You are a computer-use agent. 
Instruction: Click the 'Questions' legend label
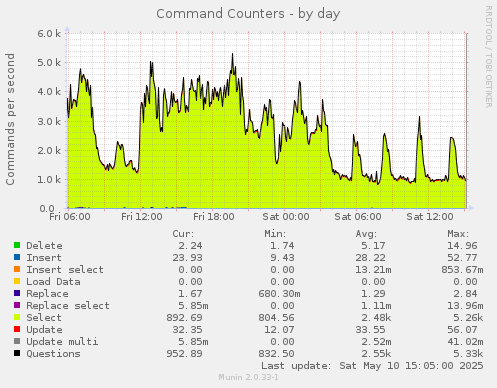point(53,354)
